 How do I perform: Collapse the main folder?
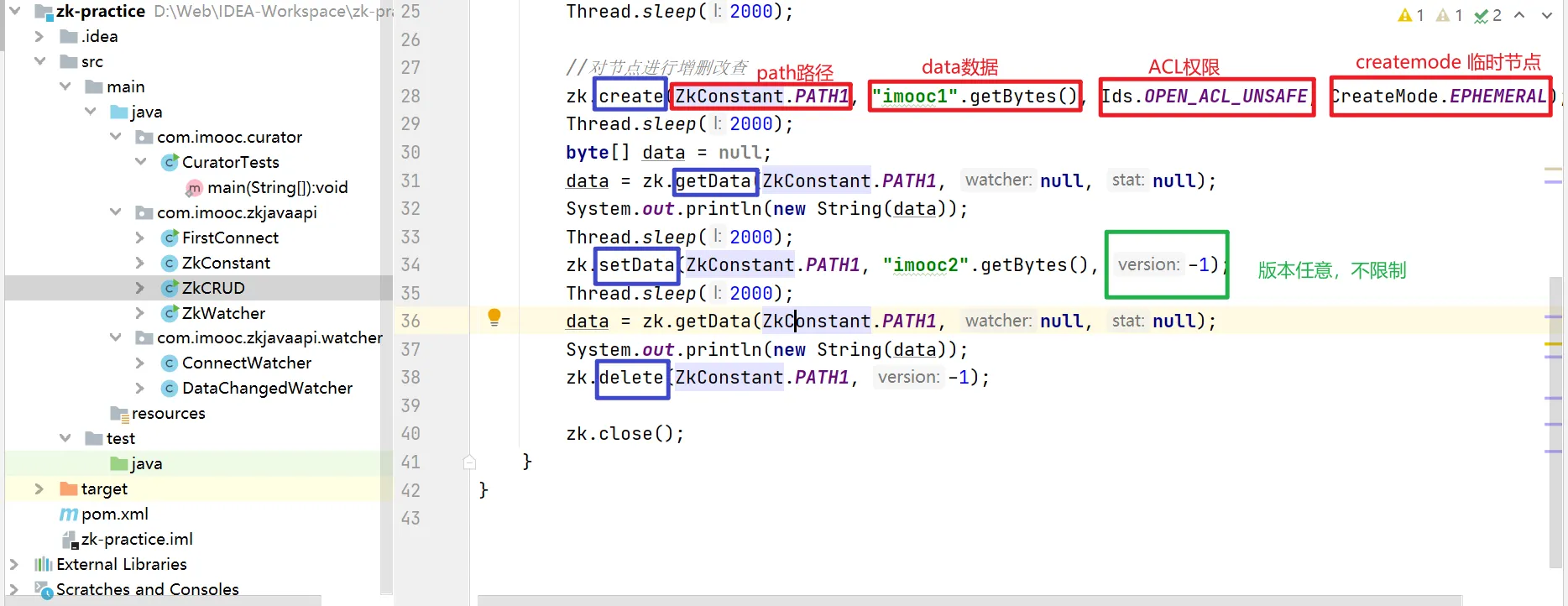(65, 87)
